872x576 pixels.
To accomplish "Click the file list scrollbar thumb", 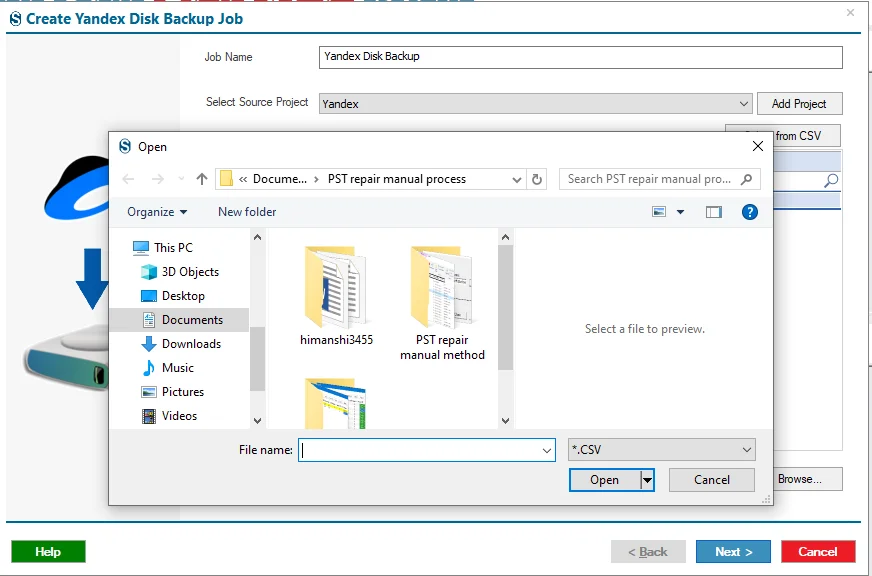I will point(506,307).
